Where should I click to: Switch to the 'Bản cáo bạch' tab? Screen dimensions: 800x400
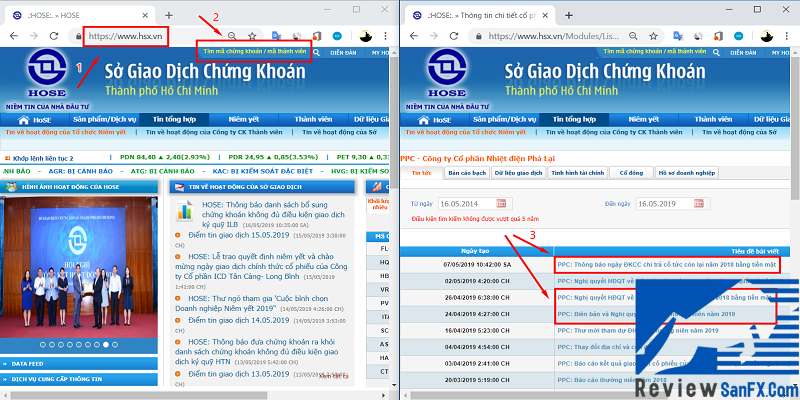pos(467,173)
